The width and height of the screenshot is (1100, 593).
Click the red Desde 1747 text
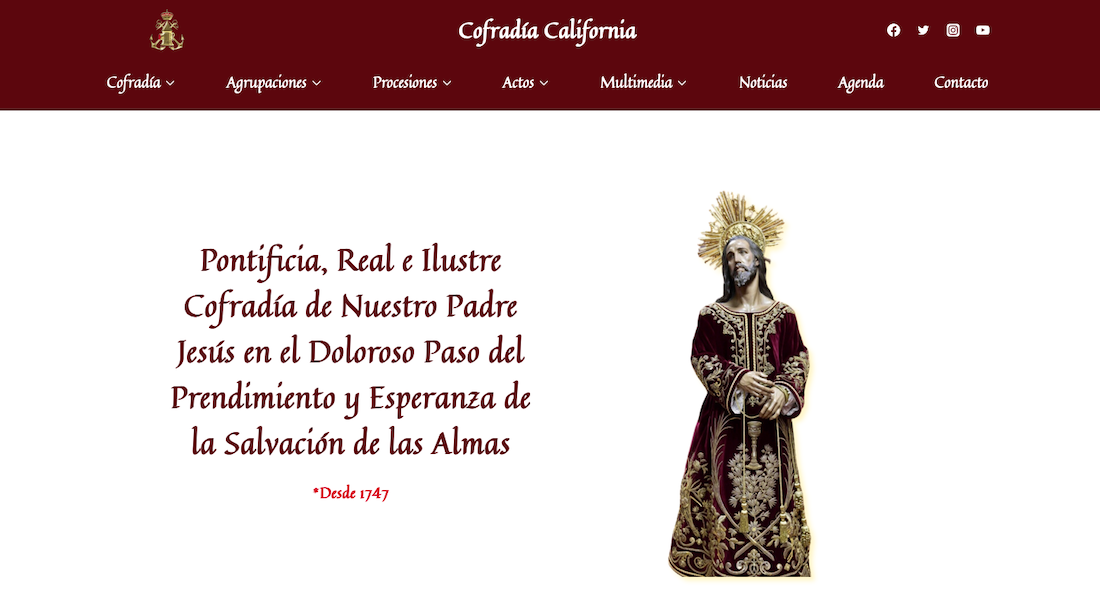click(x=350, y=493)
